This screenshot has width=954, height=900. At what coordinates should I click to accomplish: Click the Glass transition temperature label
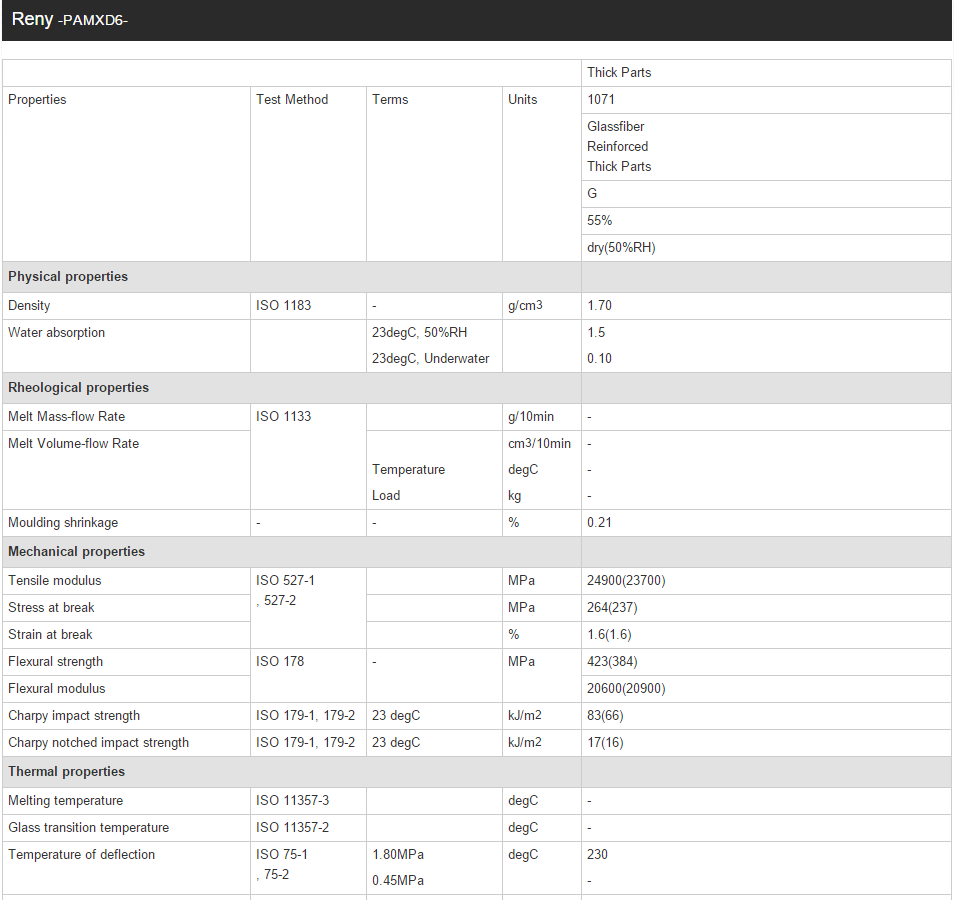[x=88, y=828]
